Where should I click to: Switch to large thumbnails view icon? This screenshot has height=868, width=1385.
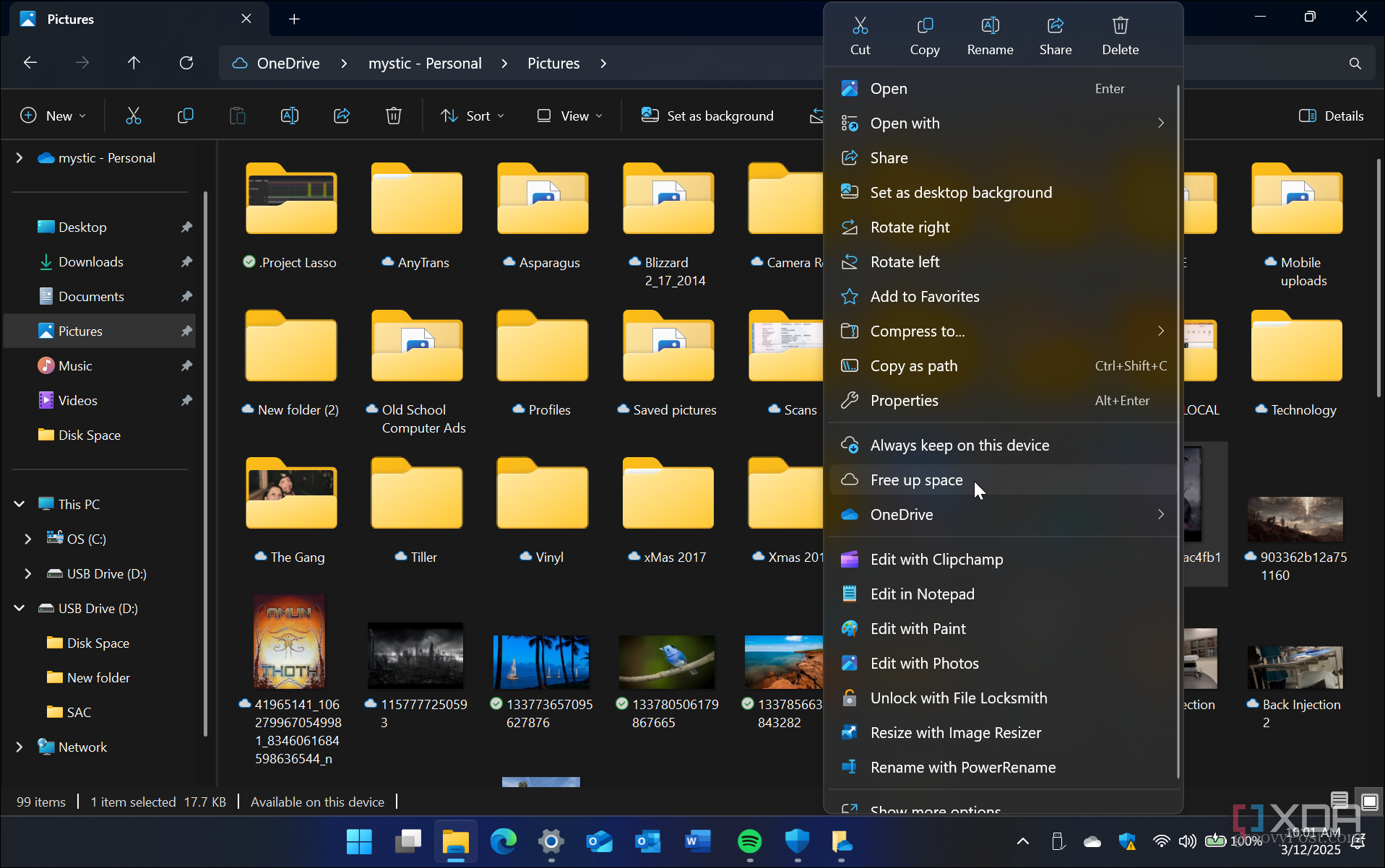(x=1370, y=801)
